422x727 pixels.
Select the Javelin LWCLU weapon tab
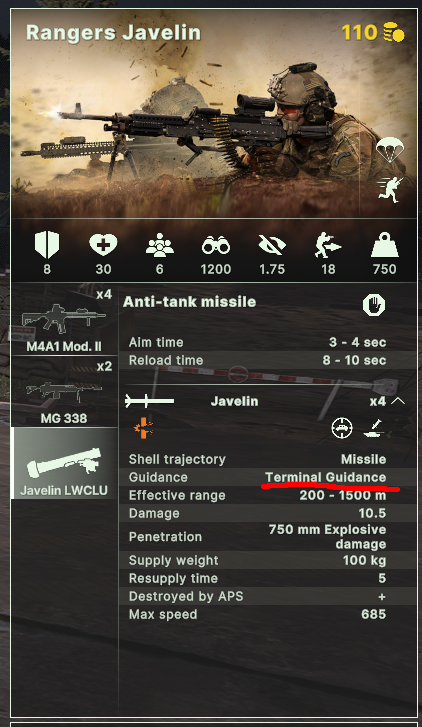click(x=64, y=463)
